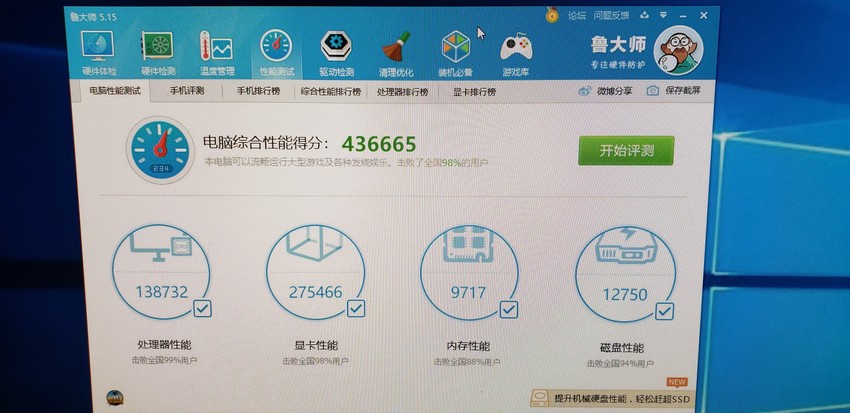Click the 保存截屏 camera icon
850x413 pixels.
pyautogui.click(x=653, y=91)
